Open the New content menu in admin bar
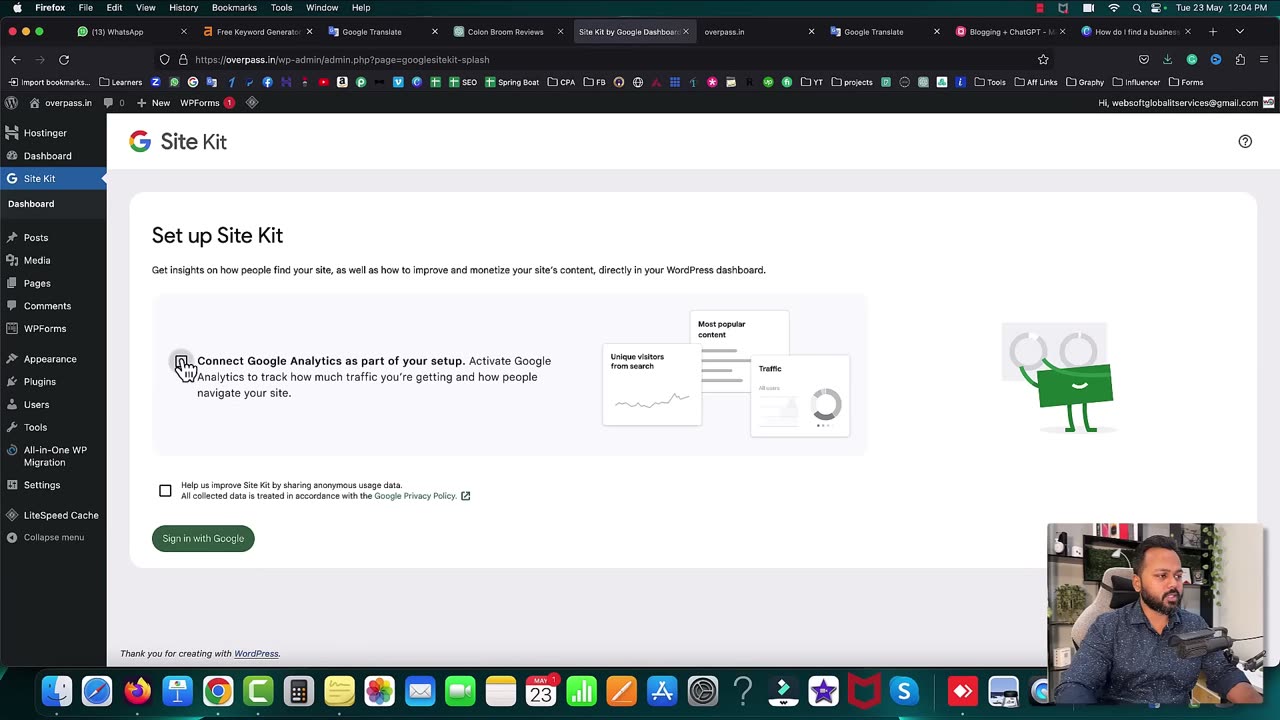1280x720 pixels. coord(153,103)
